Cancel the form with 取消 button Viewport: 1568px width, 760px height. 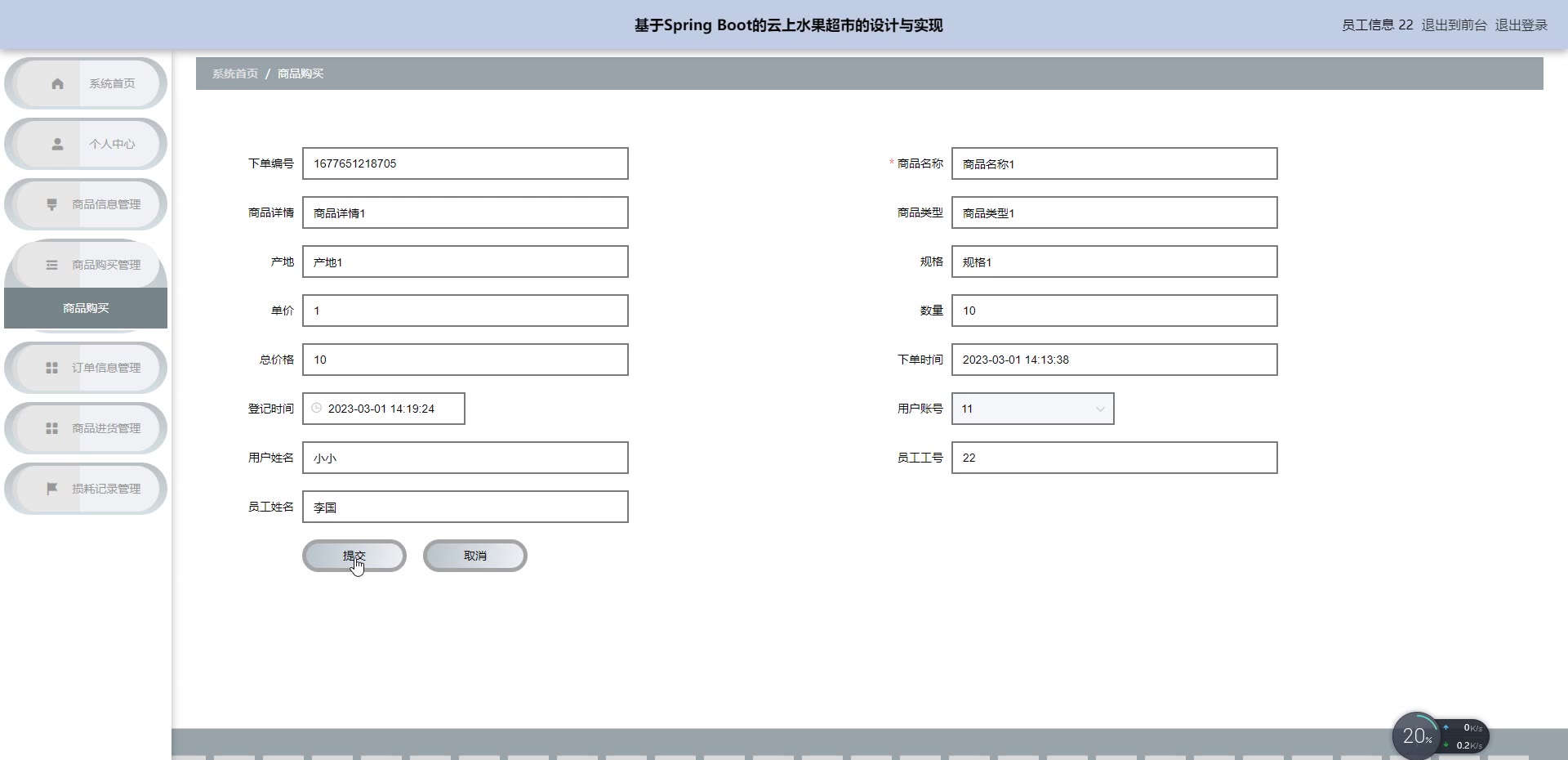[x=475, y=556]
